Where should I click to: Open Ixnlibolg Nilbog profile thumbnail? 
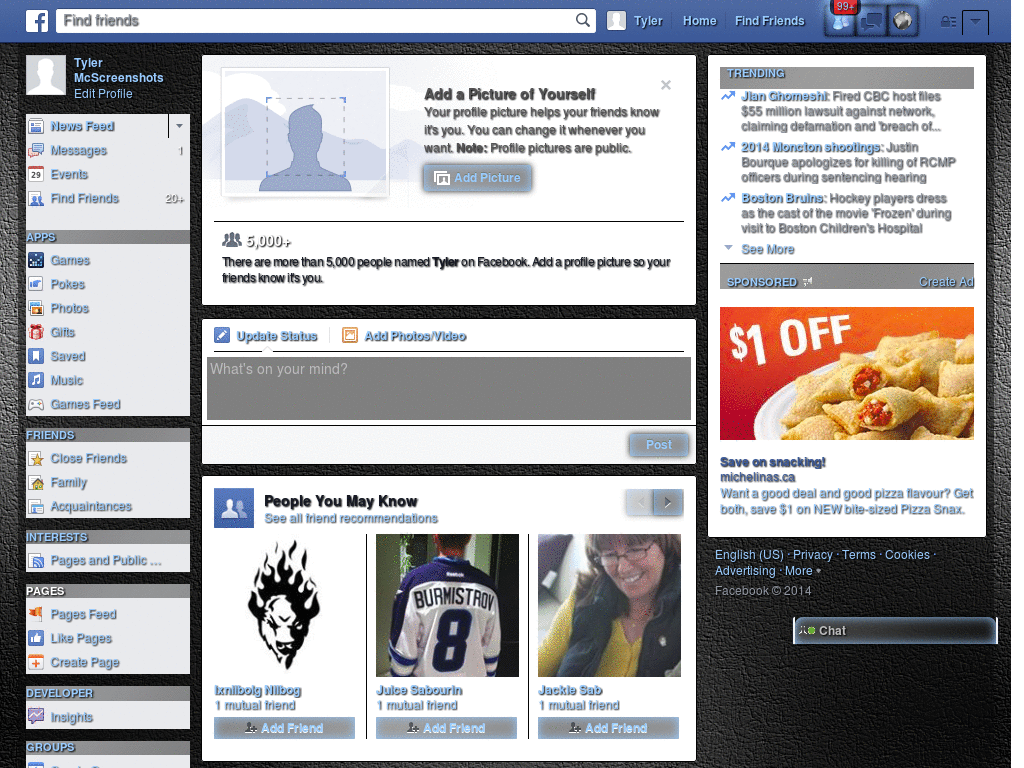coord(285,605)
